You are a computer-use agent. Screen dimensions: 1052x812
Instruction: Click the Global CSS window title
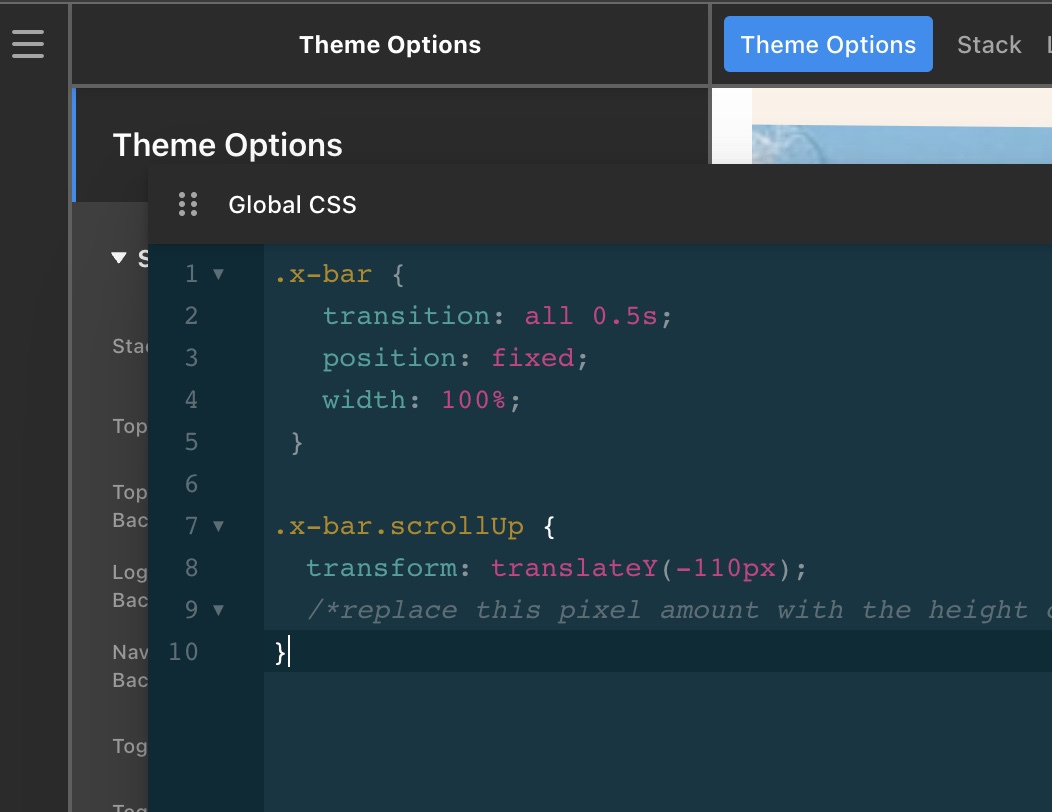(x=292, y=205)
